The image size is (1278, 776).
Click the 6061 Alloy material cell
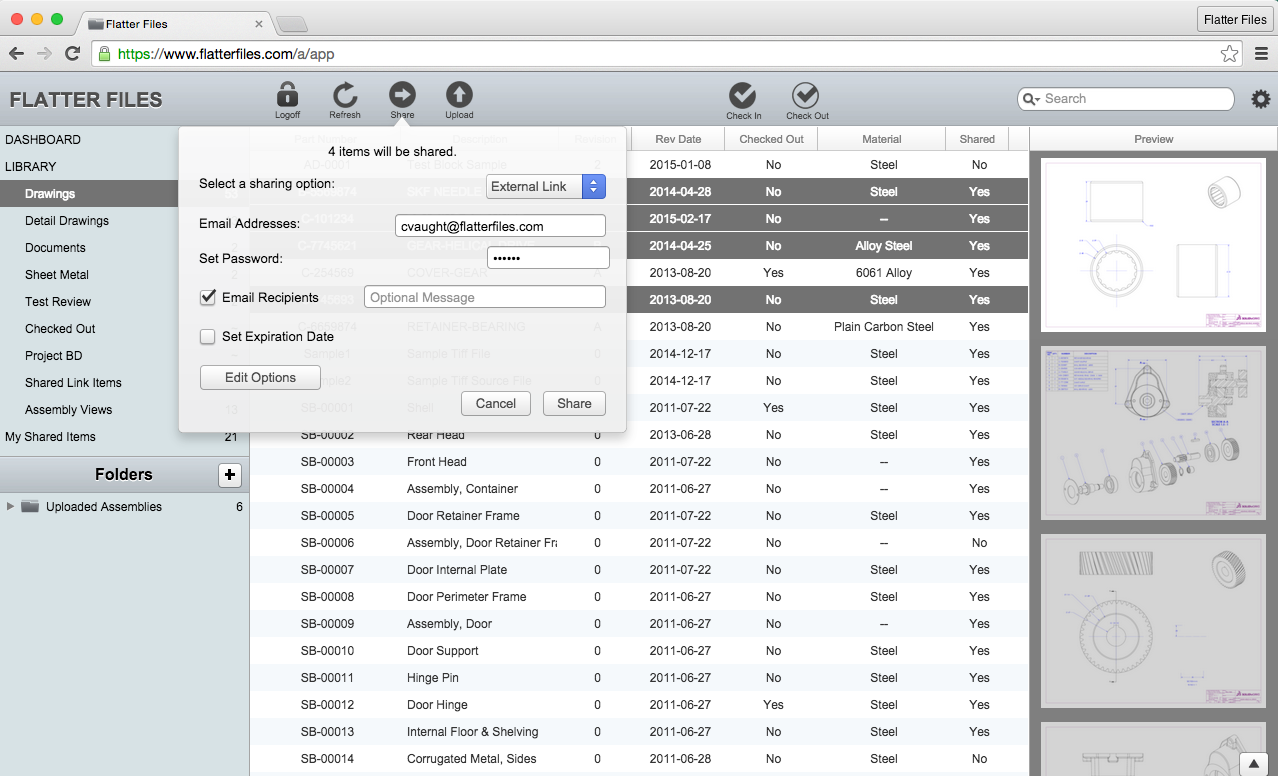(x=884, y=273)
